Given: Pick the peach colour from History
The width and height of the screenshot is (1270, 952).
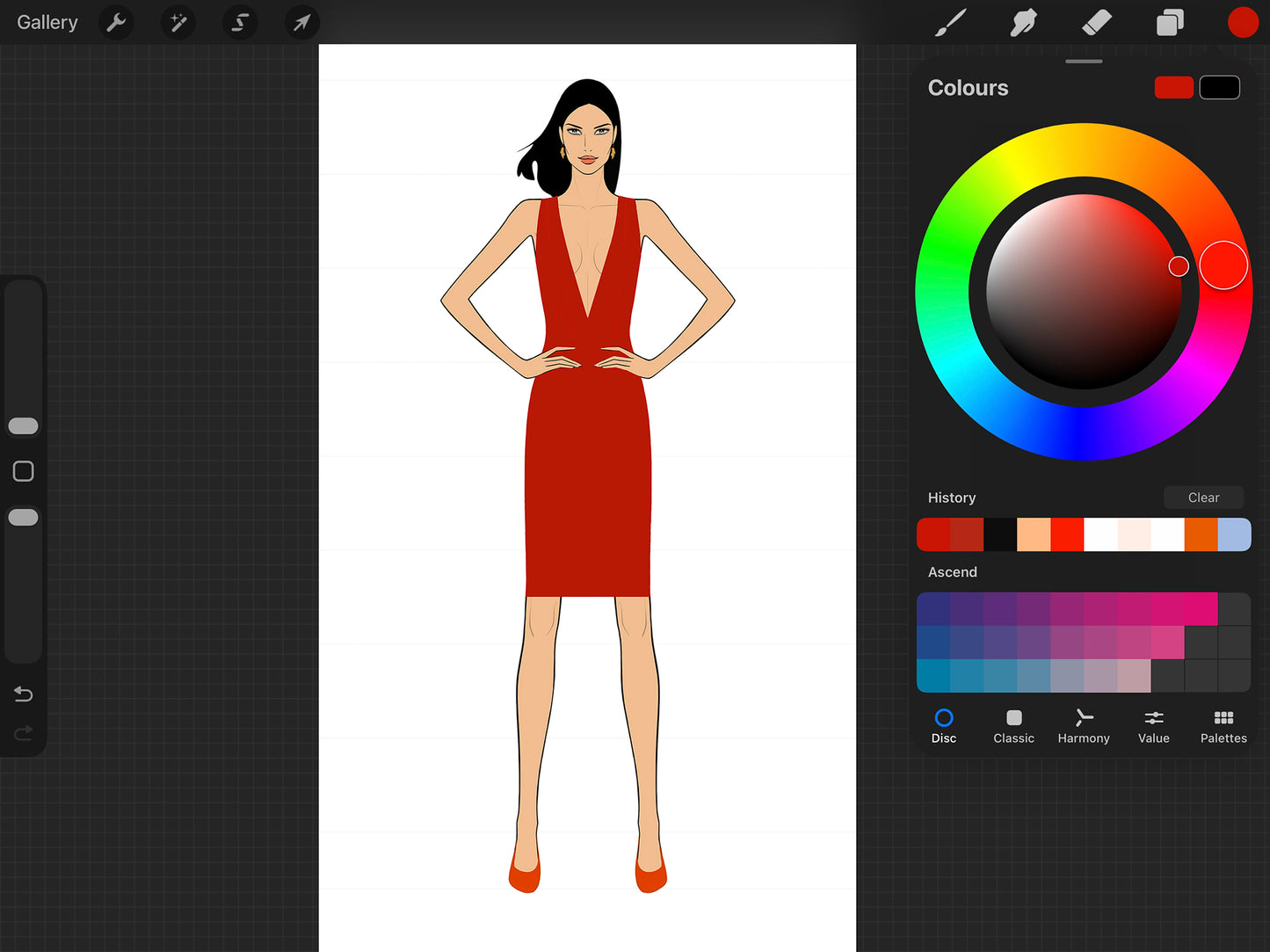Looking at the screenshot, I should [1034, 534].
